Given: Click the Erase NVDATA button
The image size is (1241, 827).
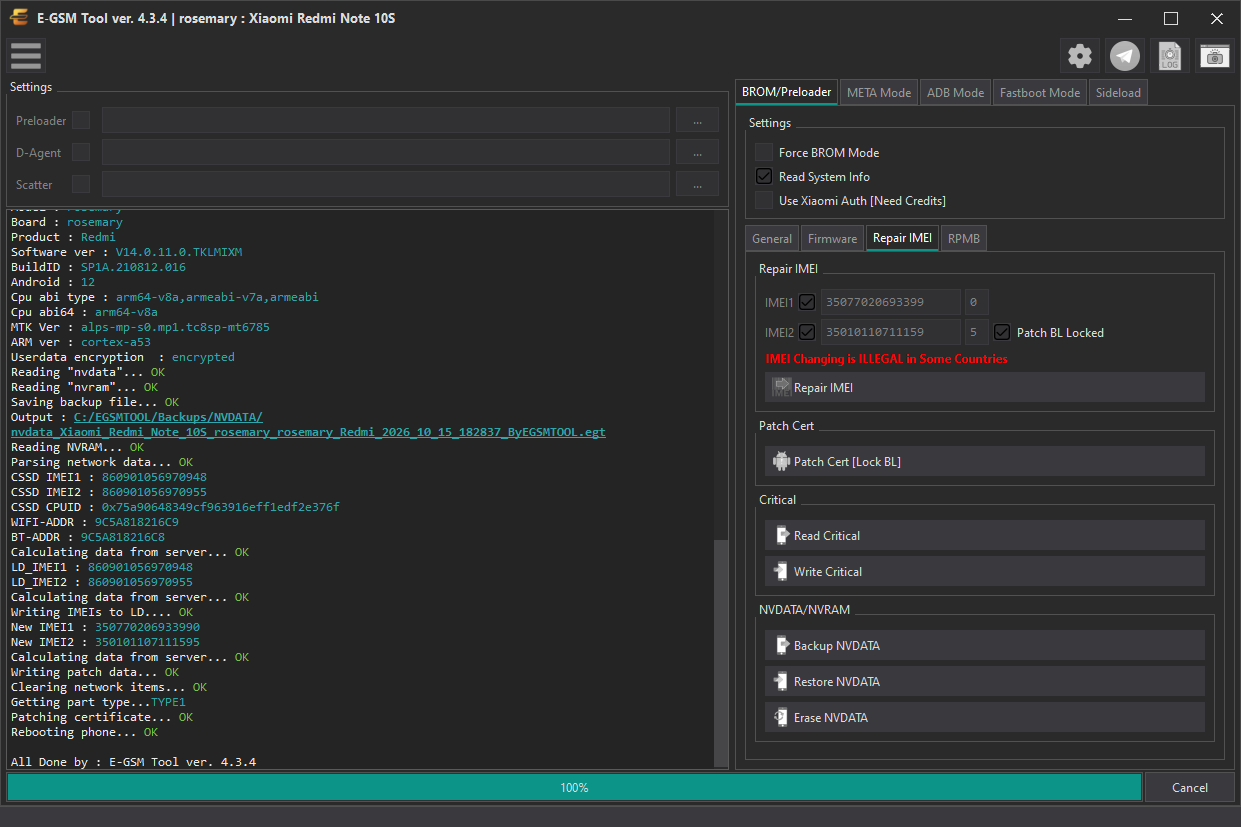Looking at the screenshot, I should click(x=984, y=717).
